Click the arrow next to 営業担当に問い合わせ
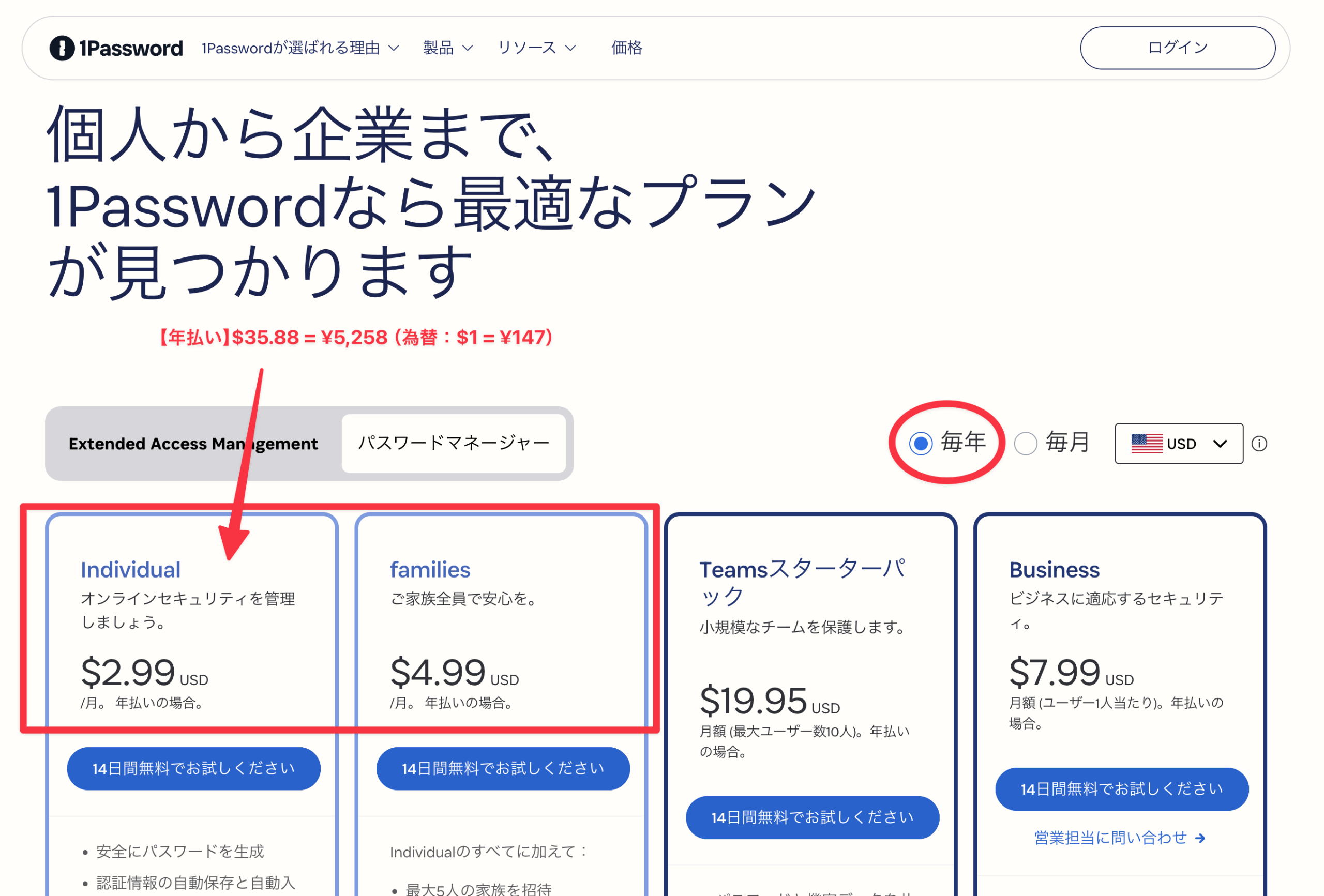Image resolution: width=1324 pixels, height=896 pixels. point(1200,839)
